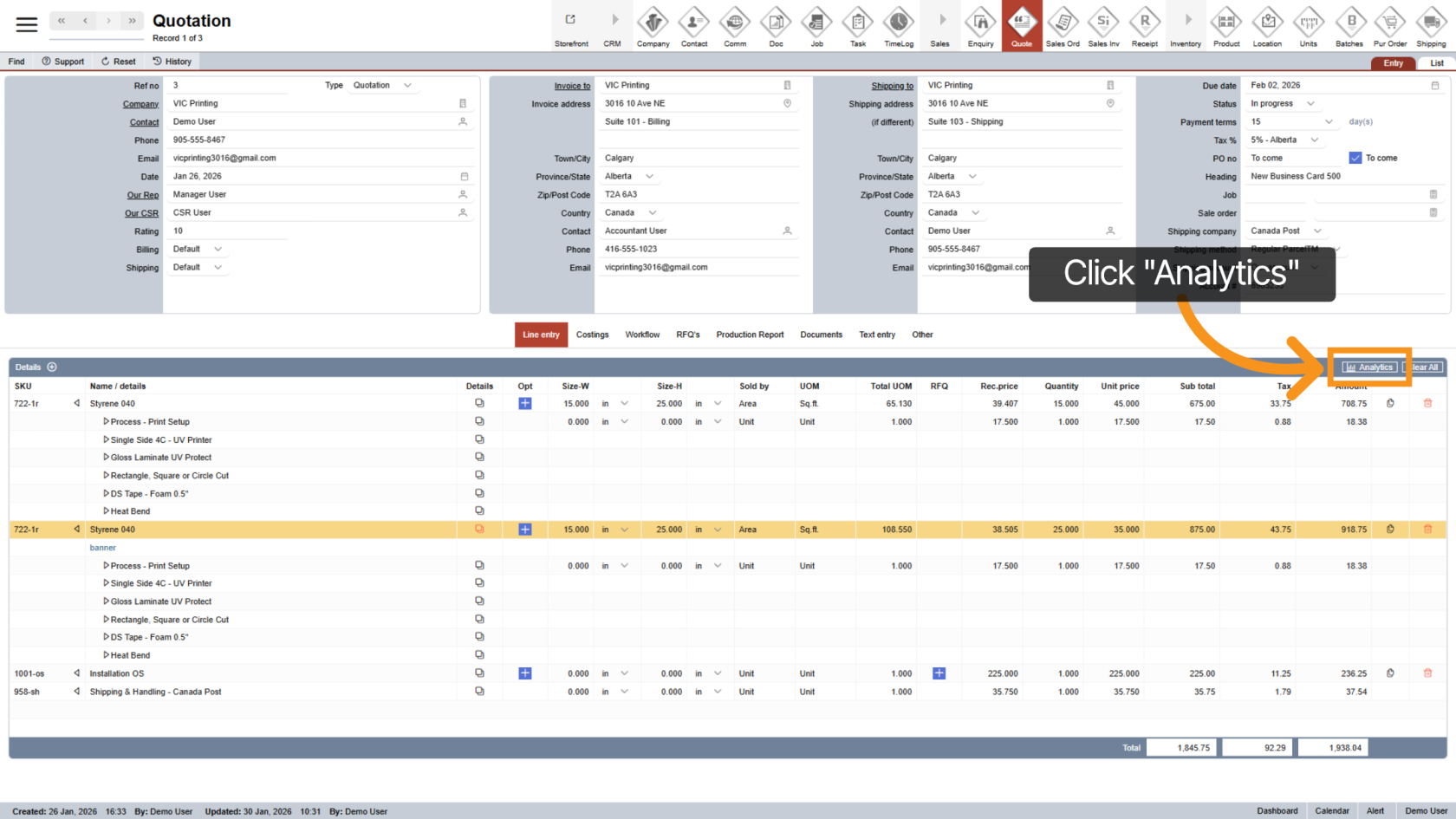Click the Invoice to link label
The height and width of the screenshot is (819, 1456).
click(572, 86)
